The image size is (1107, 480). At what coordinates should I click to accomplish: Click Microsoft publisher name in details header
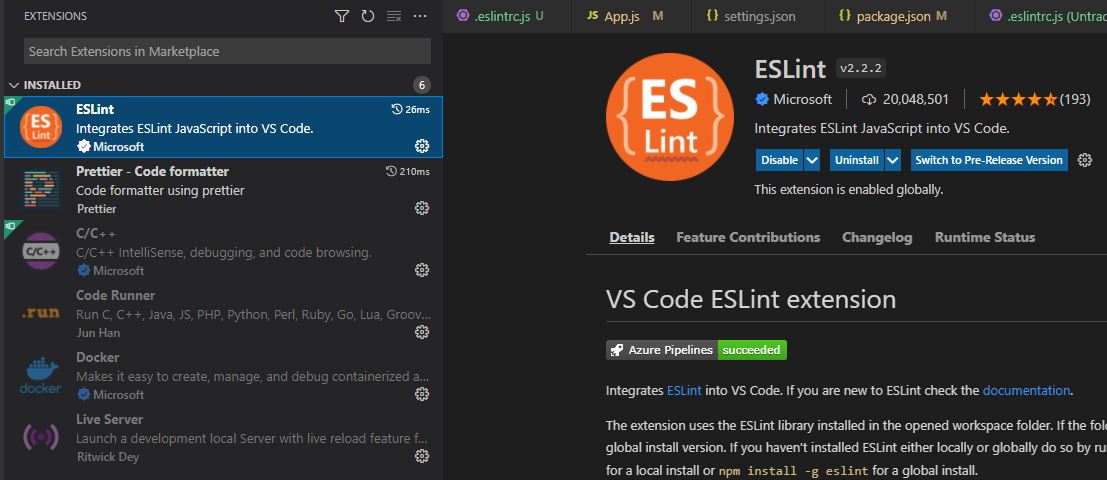pyautogui.click(x=803, y=100)
